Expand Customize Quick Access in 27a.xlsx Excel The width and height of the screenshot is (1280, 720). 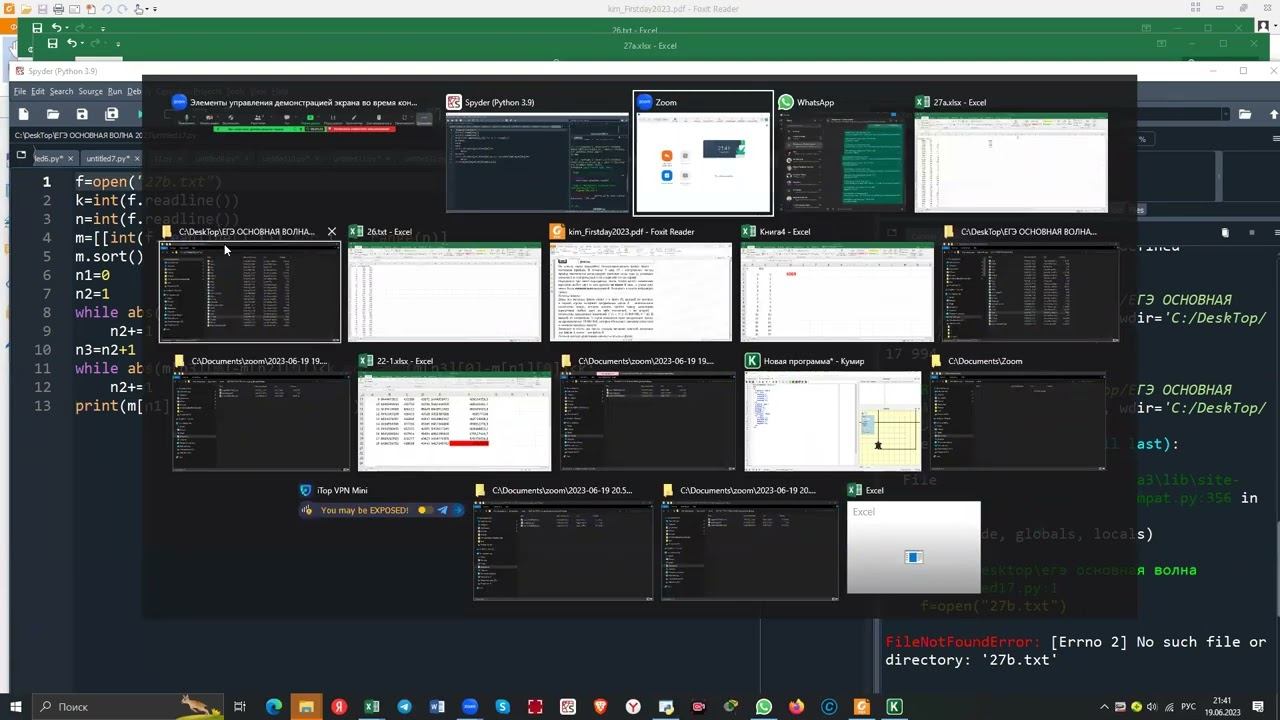(x=118, y=44)
